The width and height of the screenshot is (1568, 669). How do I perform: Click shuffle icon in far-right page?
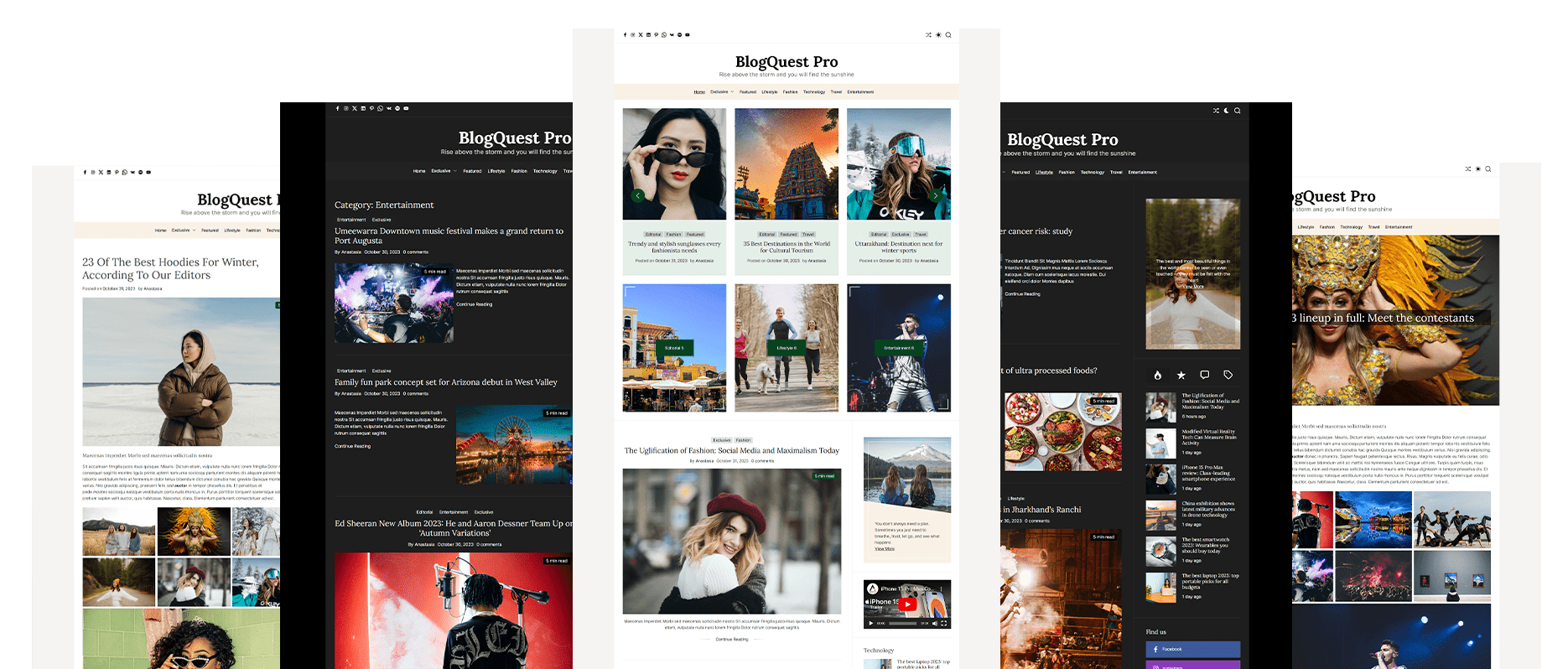point(1468,169)
